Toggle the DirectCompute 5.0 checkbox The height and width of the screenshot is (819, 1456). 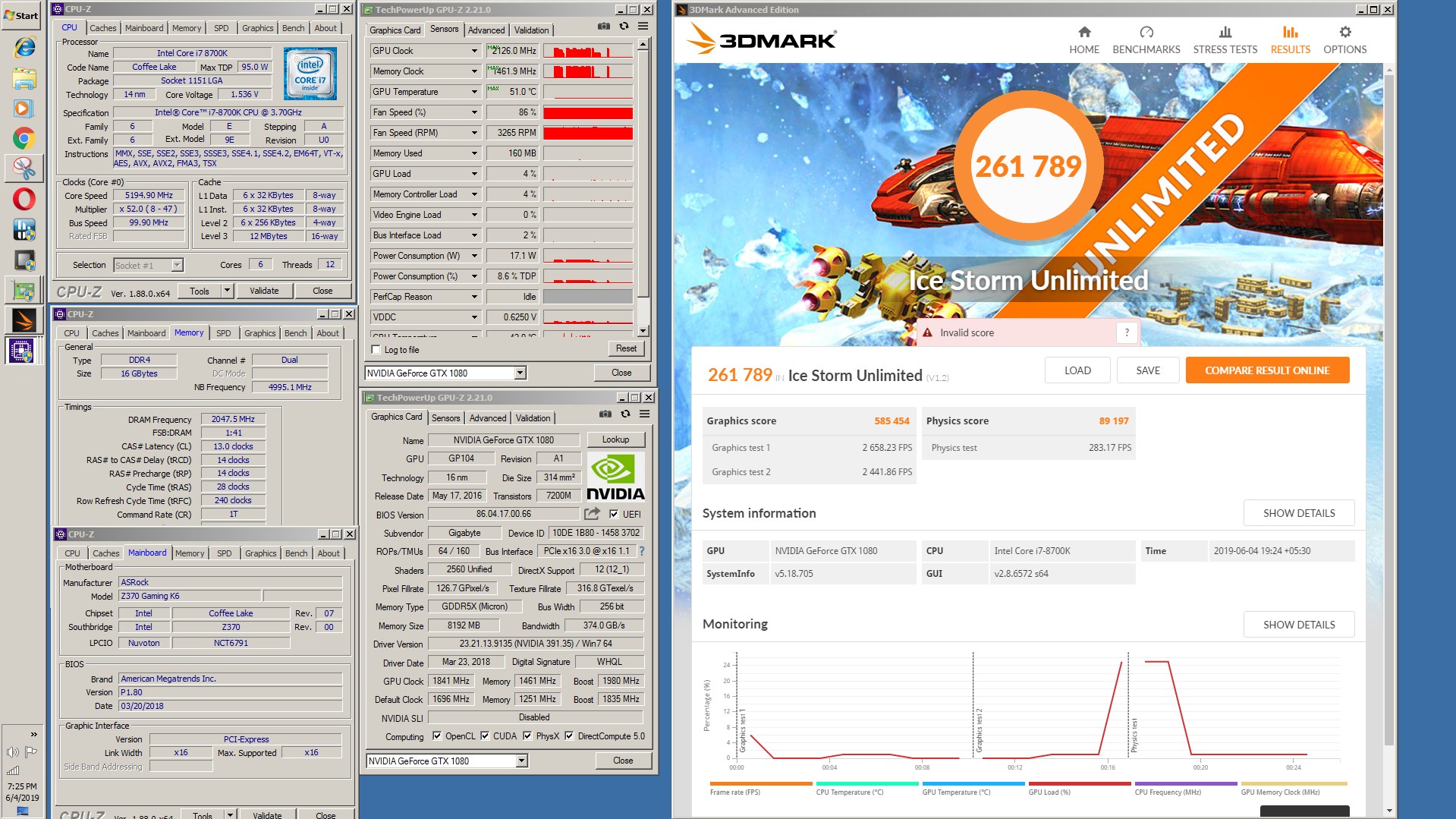(569, 736)
